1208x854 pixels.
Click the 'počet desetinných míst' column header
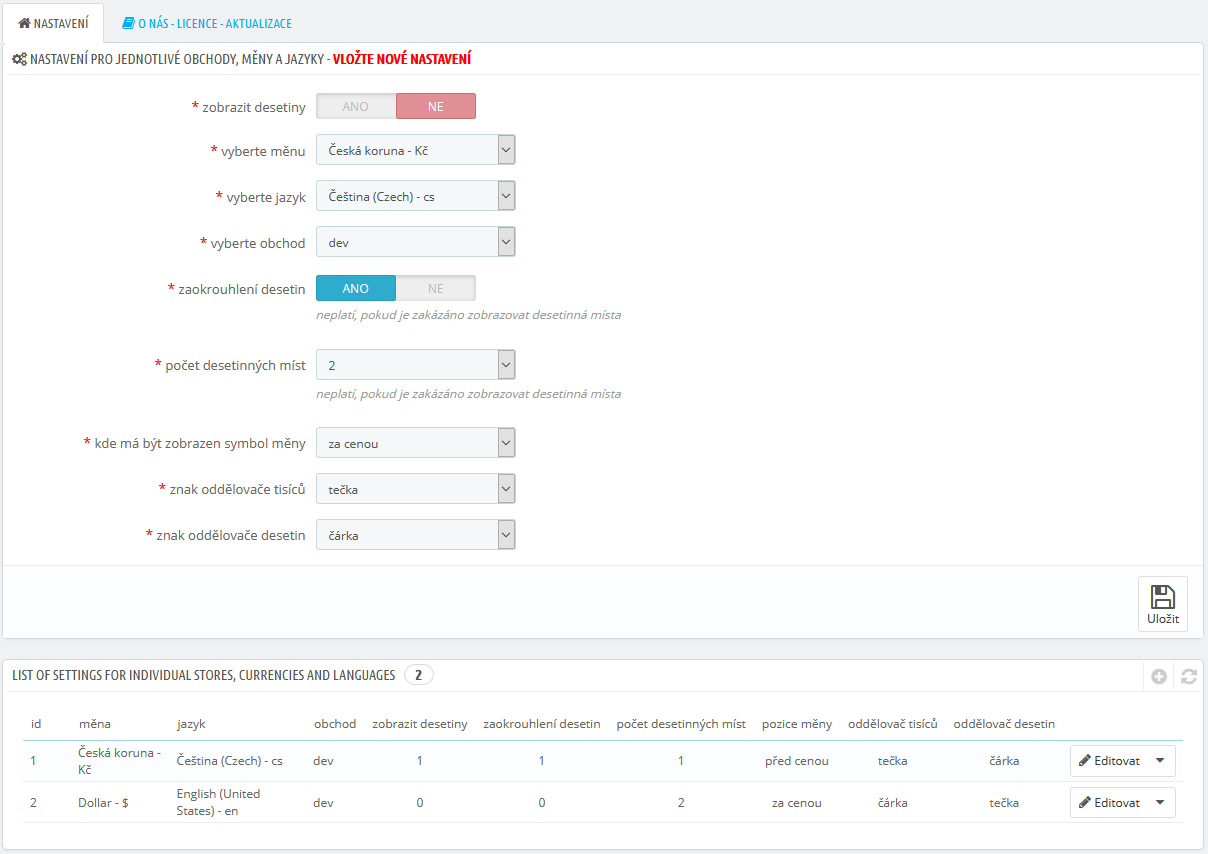681,724
